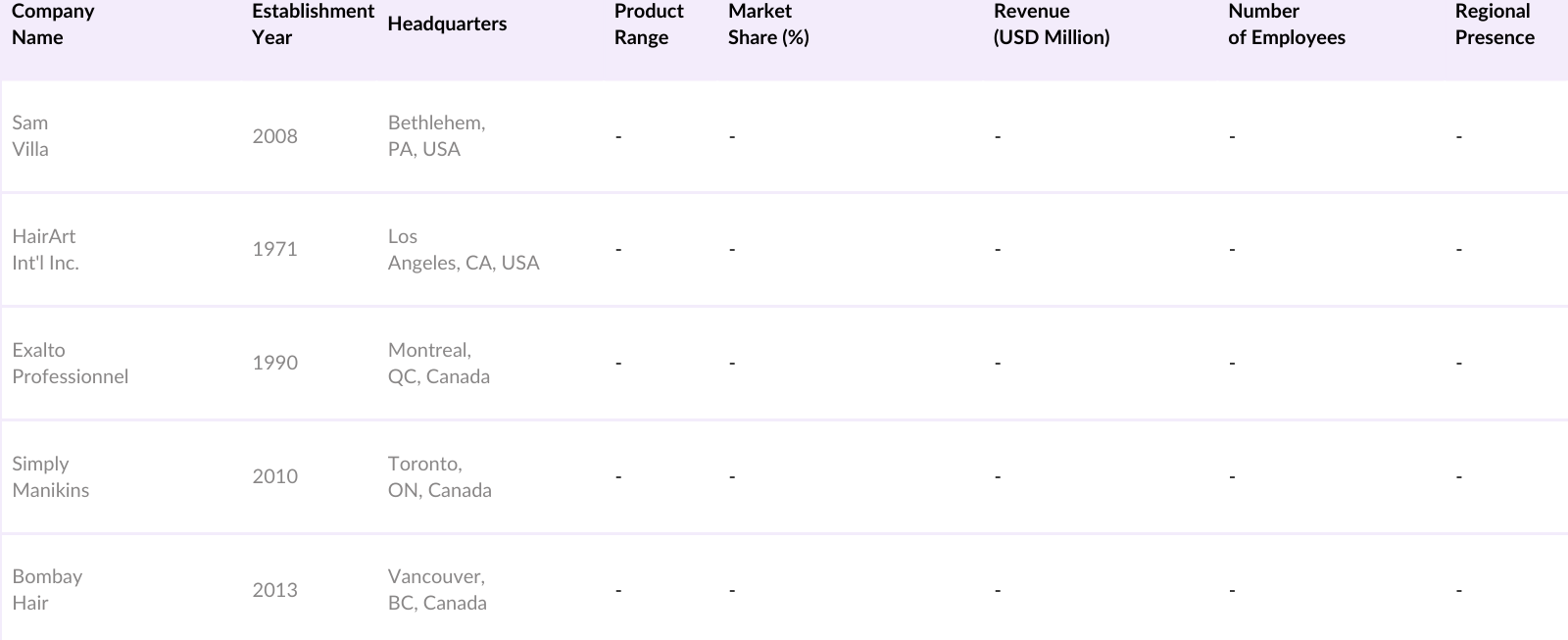1568x640 pixels.
Task: Select the Montreal, QC, Canada cell
Action: pyautogui.click(x=438, y=364)
